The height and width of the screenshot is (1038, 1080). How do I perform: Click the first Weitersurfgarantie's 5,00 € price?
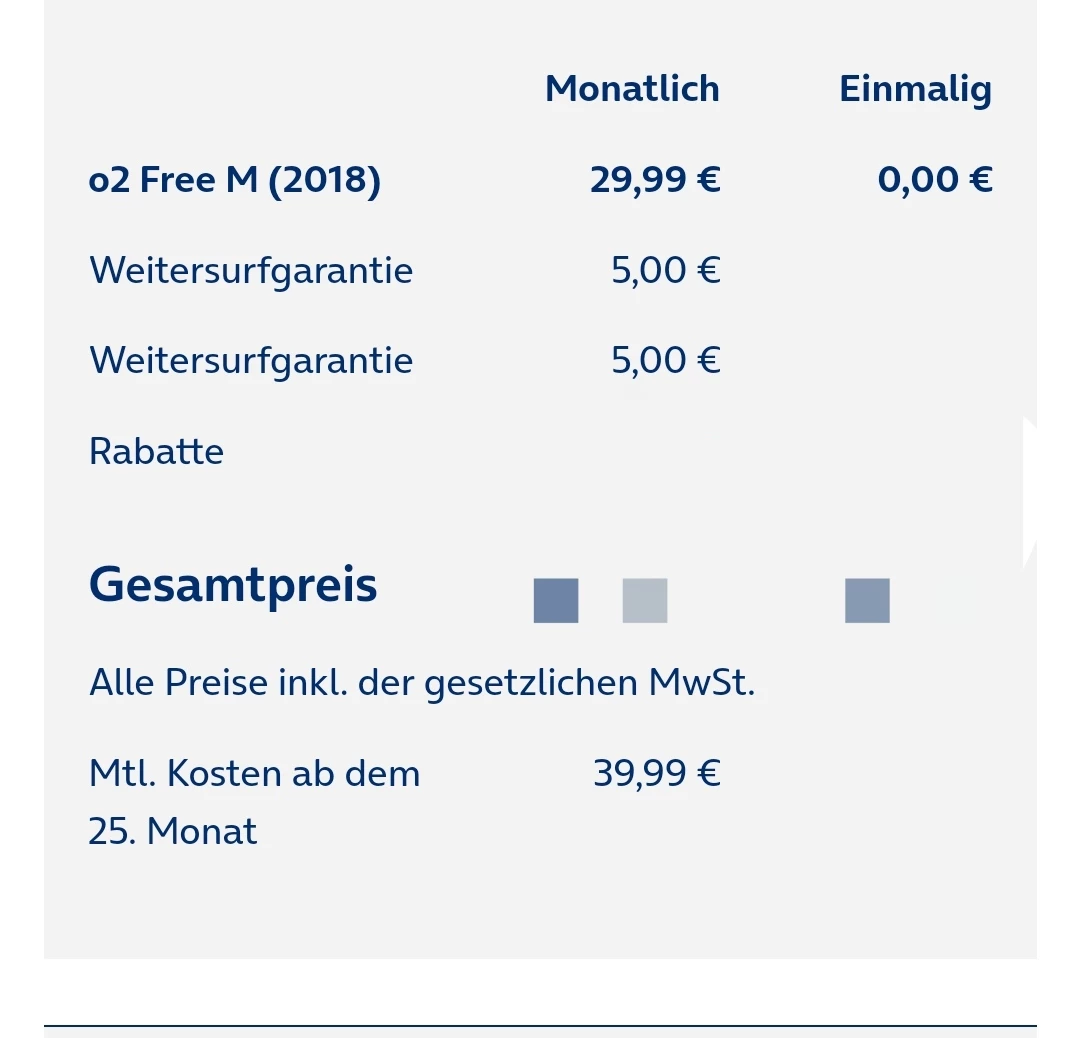click(665, 270)
